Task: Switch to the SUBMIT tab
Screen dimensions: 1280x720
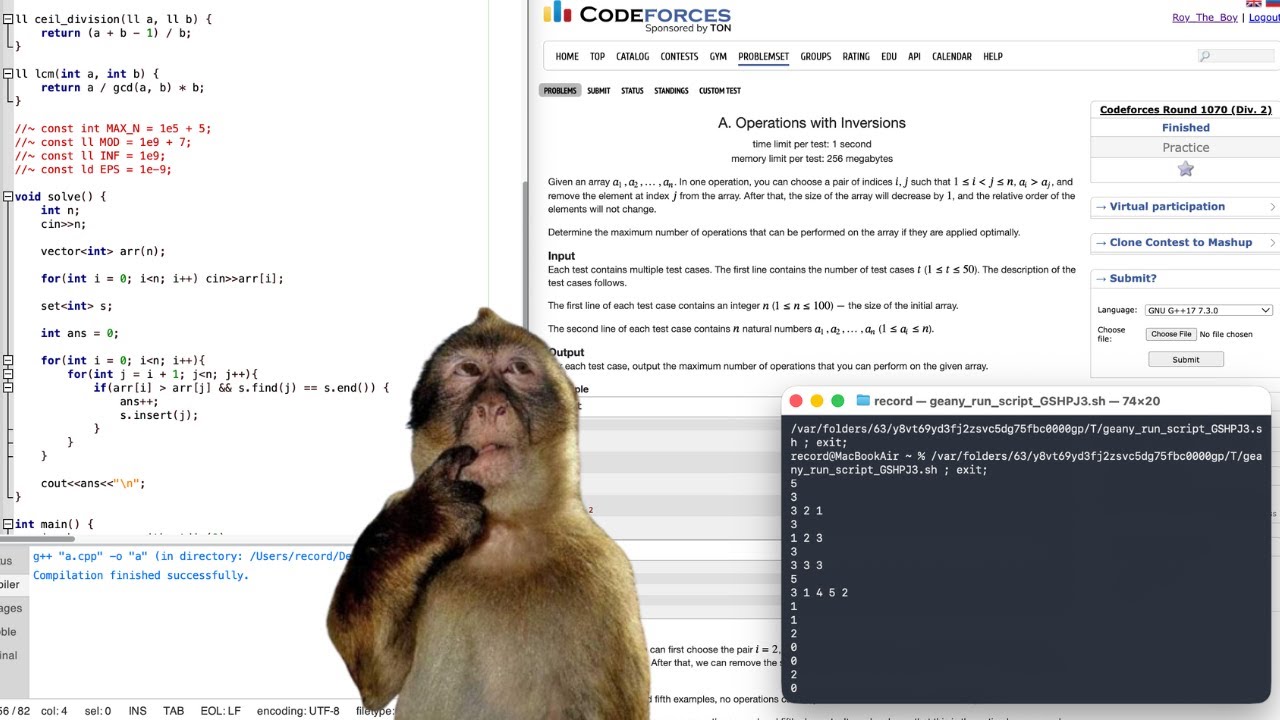Action: [x=599, y=91]
